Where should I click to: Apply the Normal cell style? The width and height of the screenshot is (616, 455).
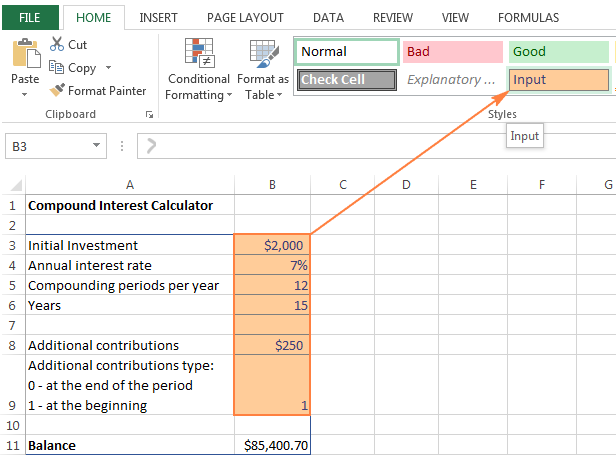tap(346, 52)
